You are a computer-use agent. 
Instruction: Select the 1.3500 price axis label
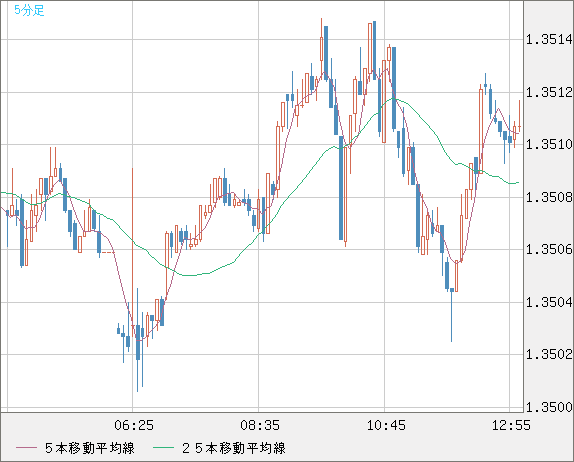click(549, 407)
